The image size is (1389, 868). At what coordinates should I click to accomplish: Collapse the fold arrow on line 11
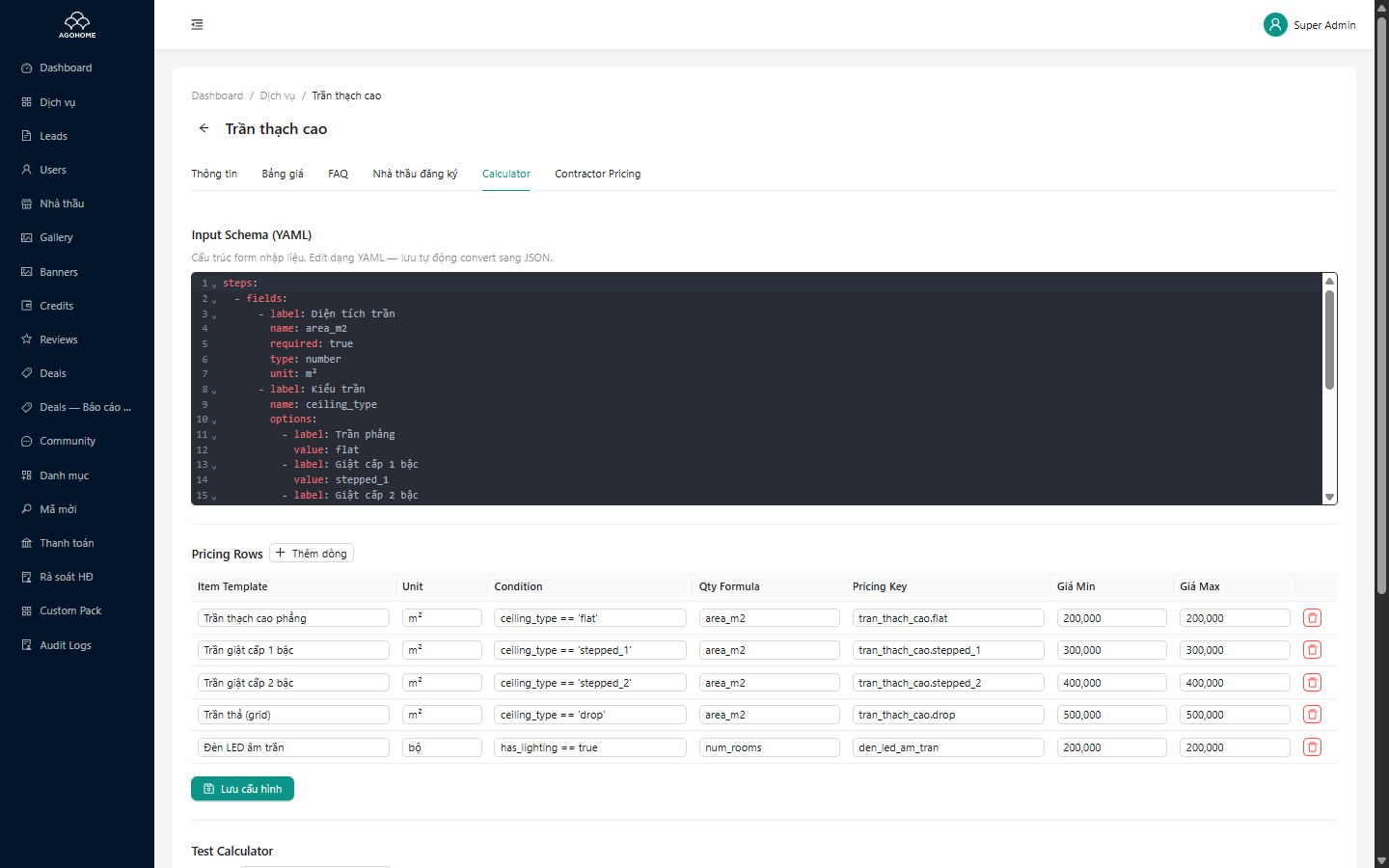pos(214,436)
